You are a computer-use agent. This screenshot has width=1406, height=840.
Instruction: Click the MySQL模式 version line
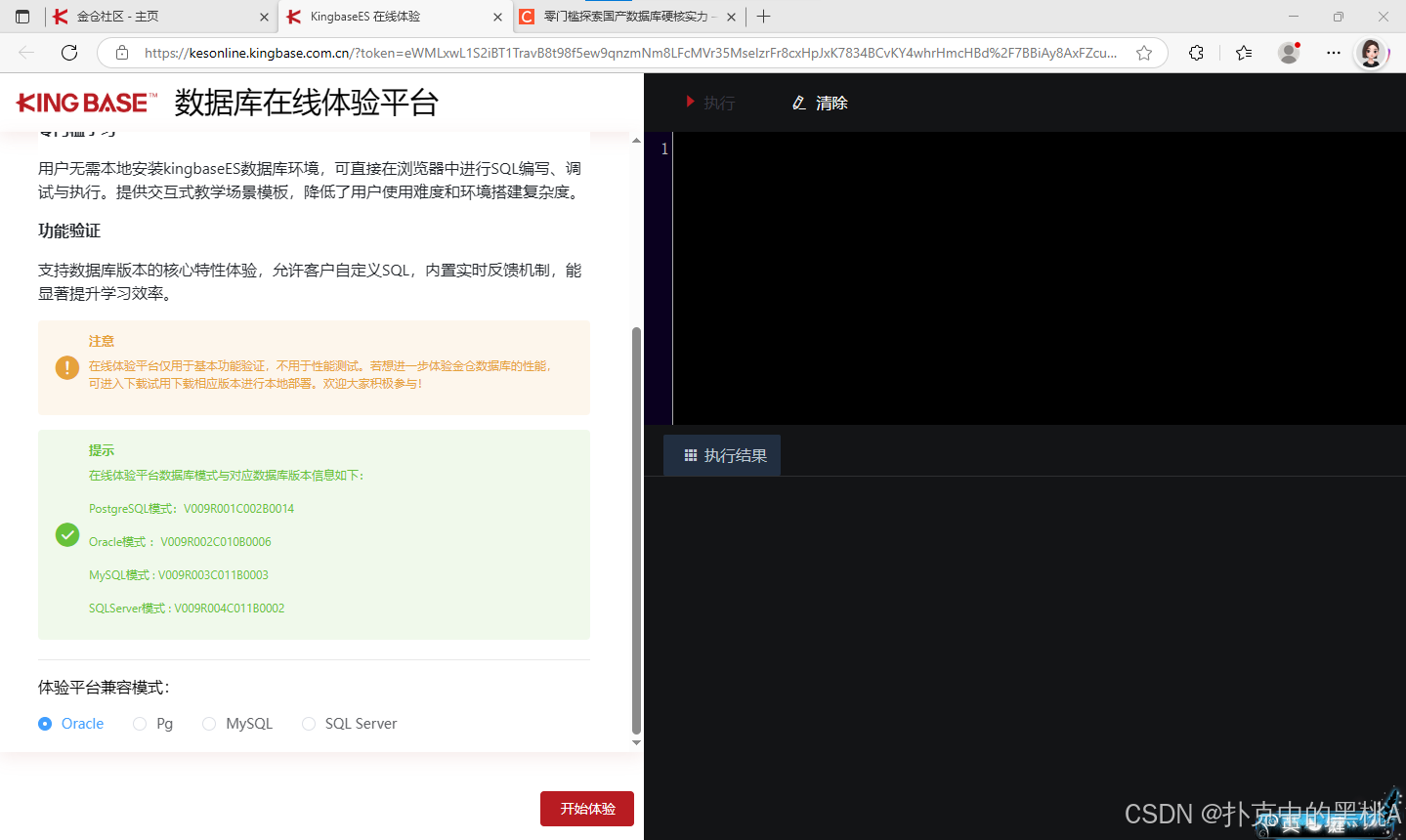point(179,575)
